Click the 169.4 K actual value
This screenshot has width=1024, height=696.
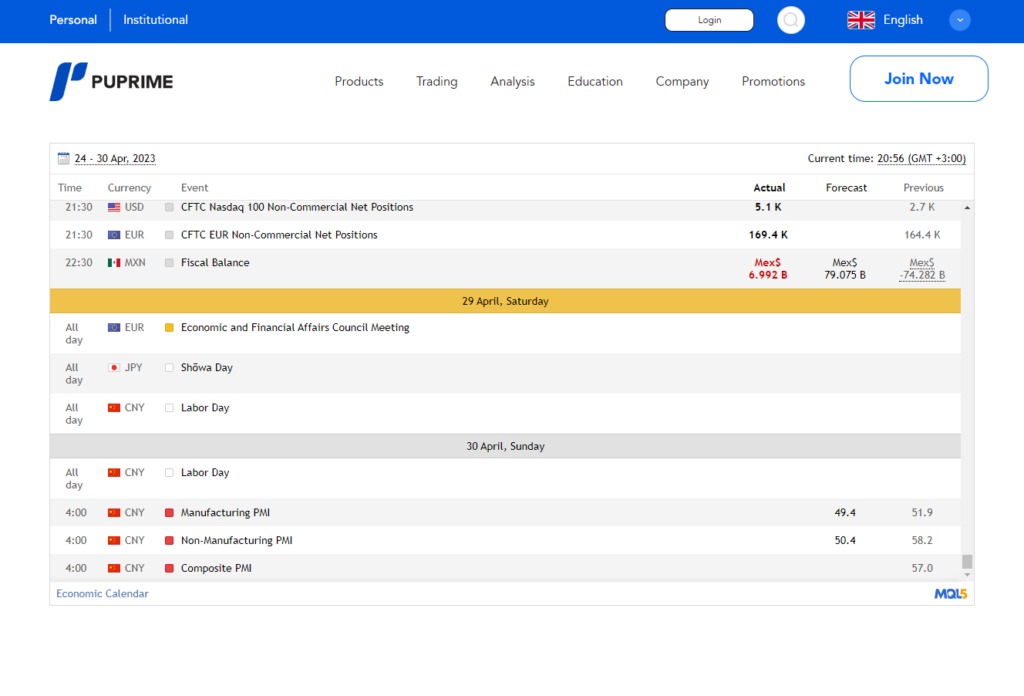click(768, 235)
